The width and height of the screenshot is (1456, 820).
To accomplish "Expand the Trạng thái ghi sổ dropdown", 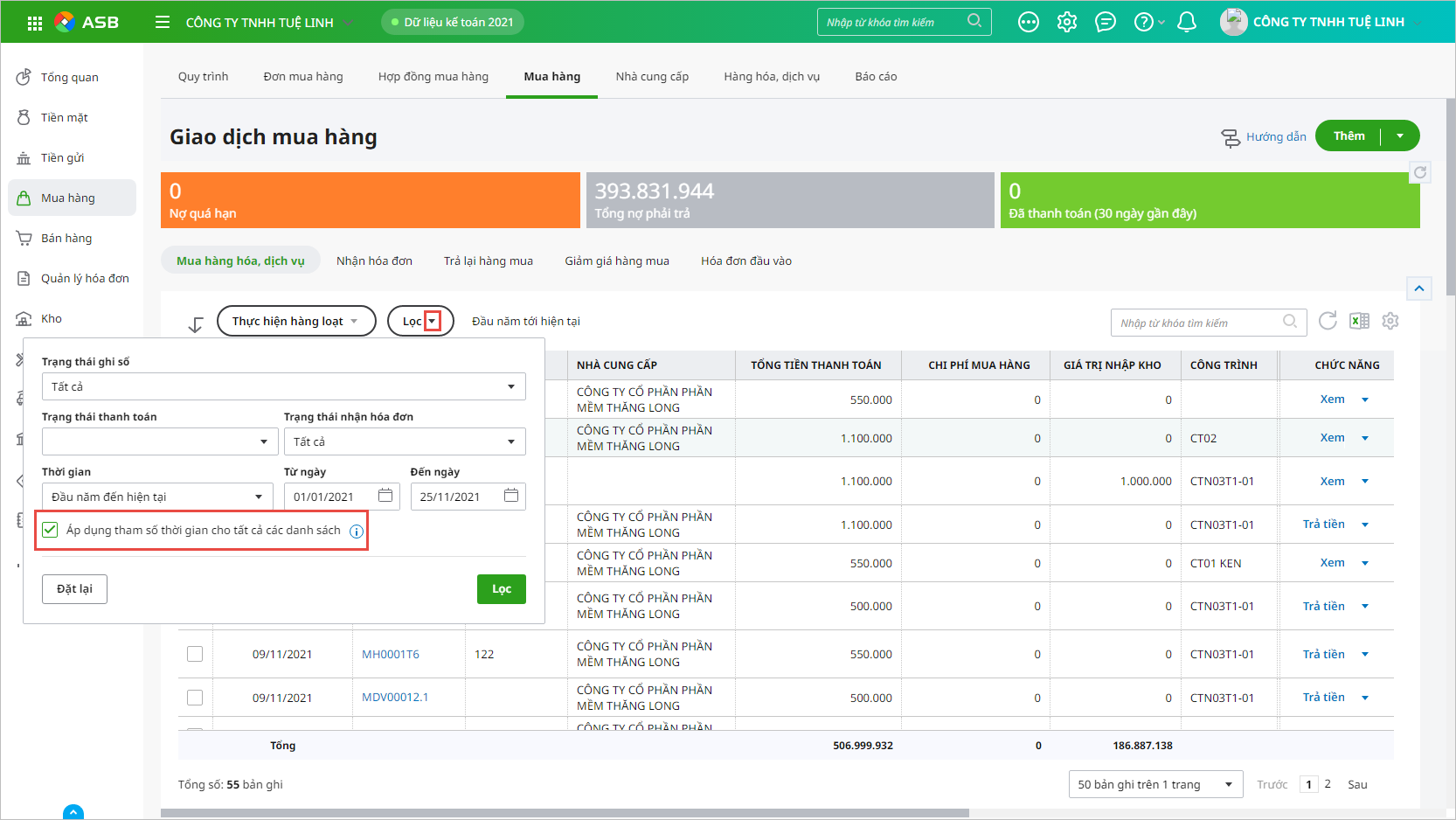I will click(x=283, y=386).
